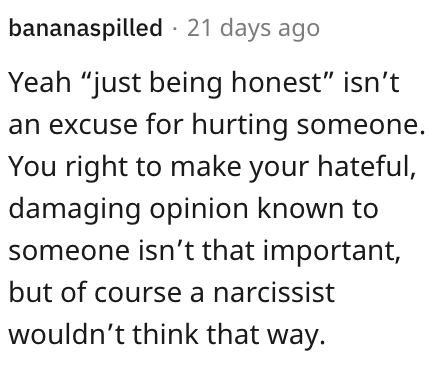Image resolution: width=432 pixels, height=366 pixels.
Task: Click the phrase "damaging opinion"
Action: 128,209
